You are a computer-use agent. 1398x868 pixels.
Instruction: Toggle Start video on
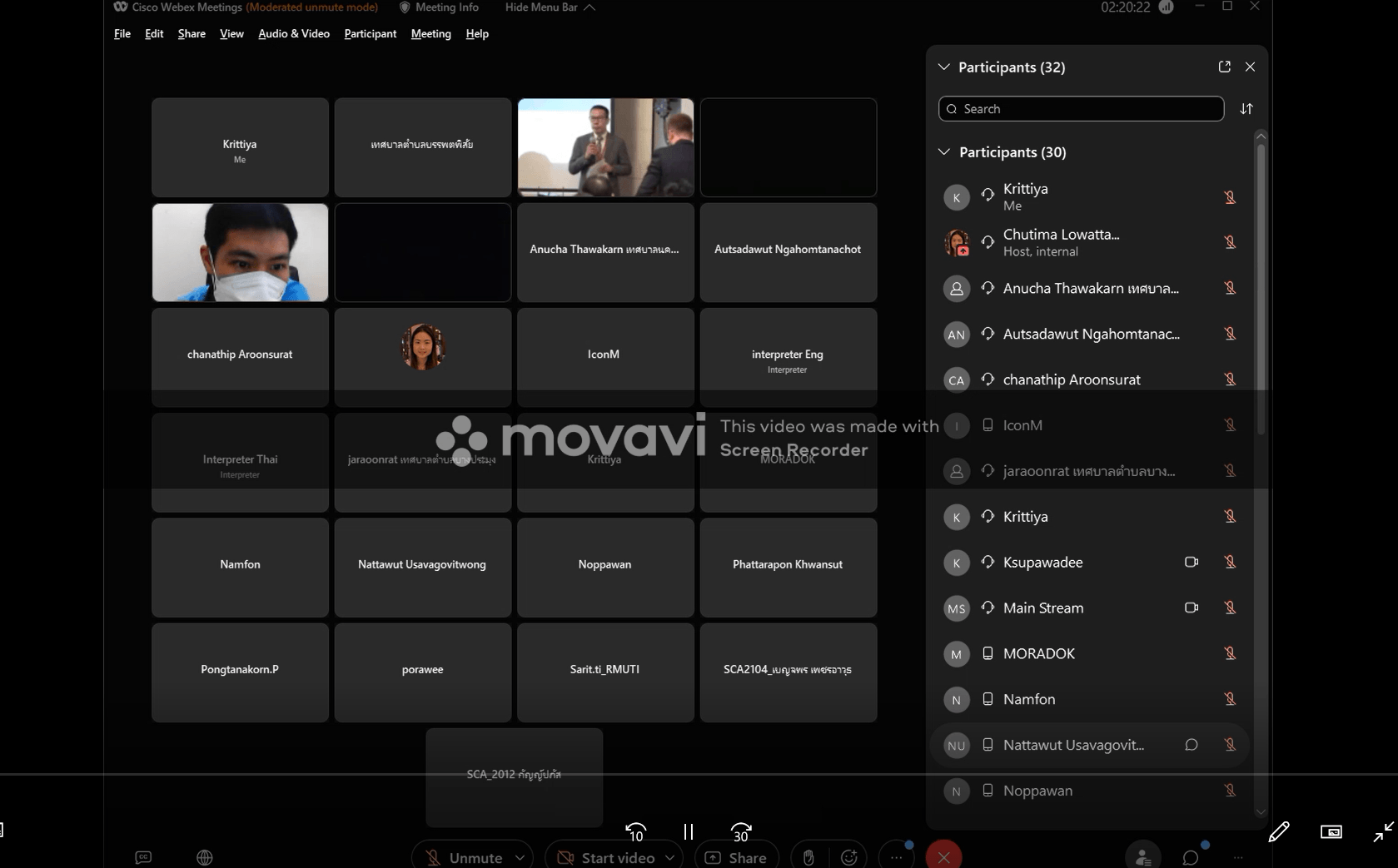tap(608, 857)
